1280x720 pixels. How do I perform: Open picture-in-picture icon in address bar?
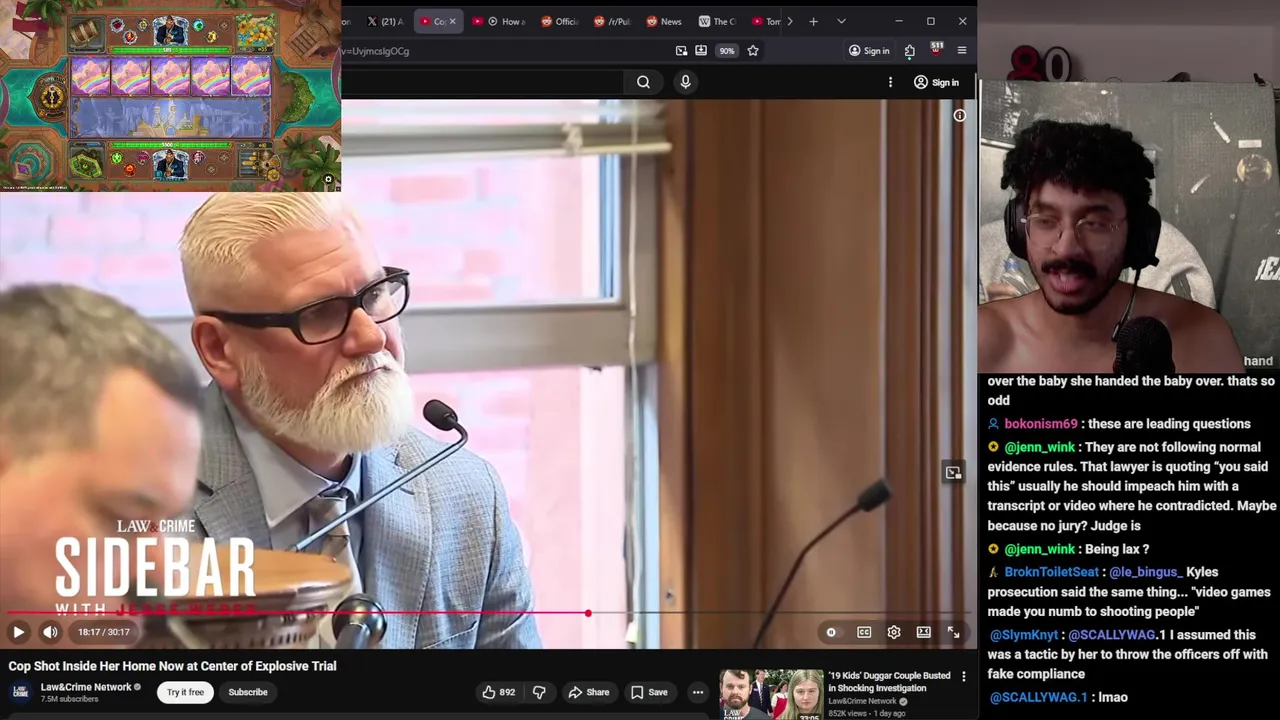(x=681, y=51)
